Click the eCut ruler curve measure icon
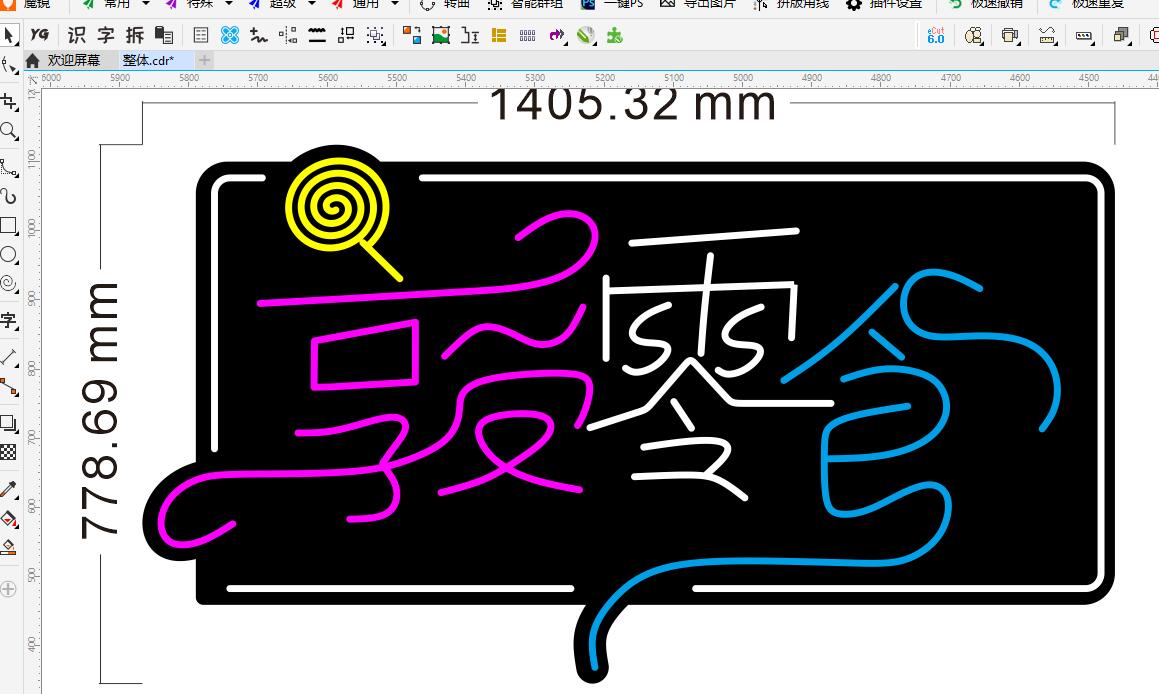Viewport: 1159px width, 694px height. pos(1047,35)
